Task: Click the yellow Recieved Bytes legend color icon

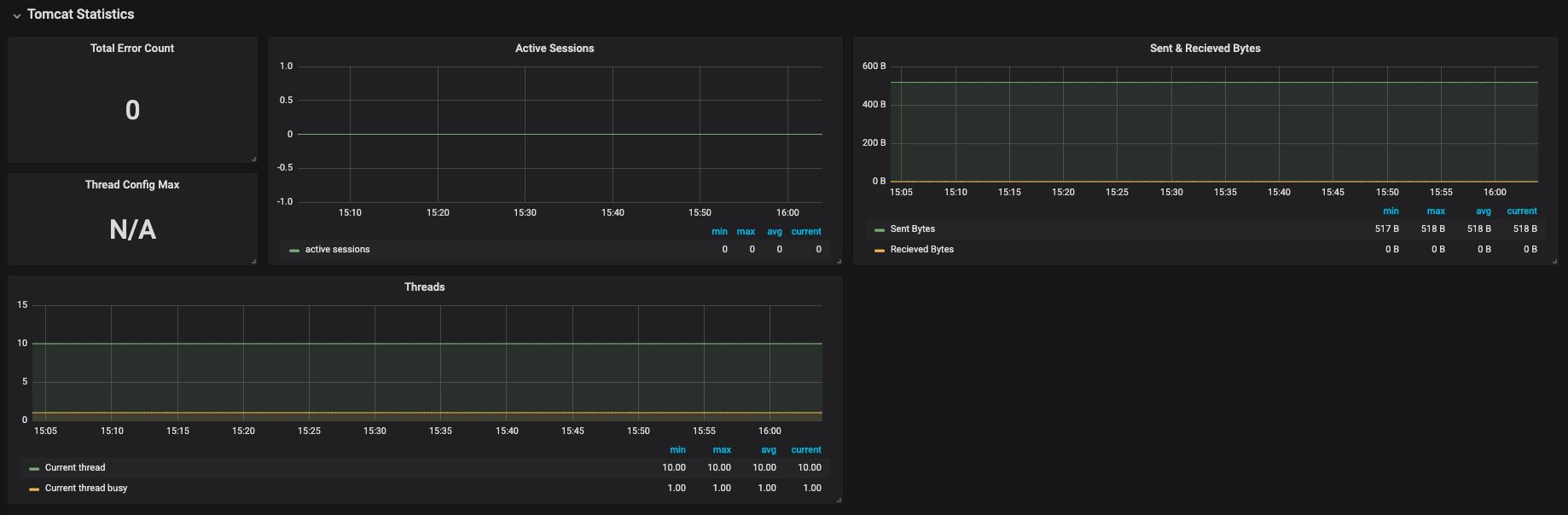Action: [880, 251]
